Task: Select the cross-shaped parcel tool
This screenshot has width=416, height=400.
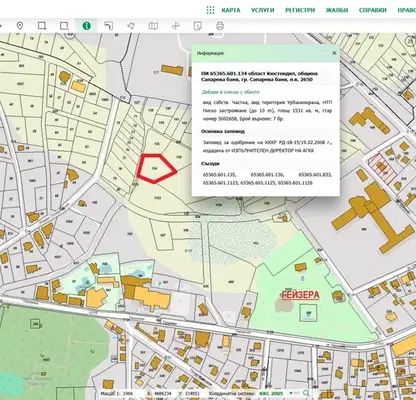Action: point(176,26)
